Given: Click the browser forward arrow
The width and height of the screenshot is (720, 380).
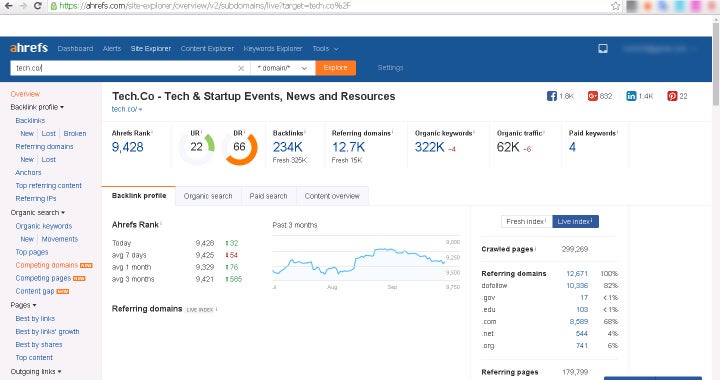Looking at the screenshot, I should coord(23,6).
